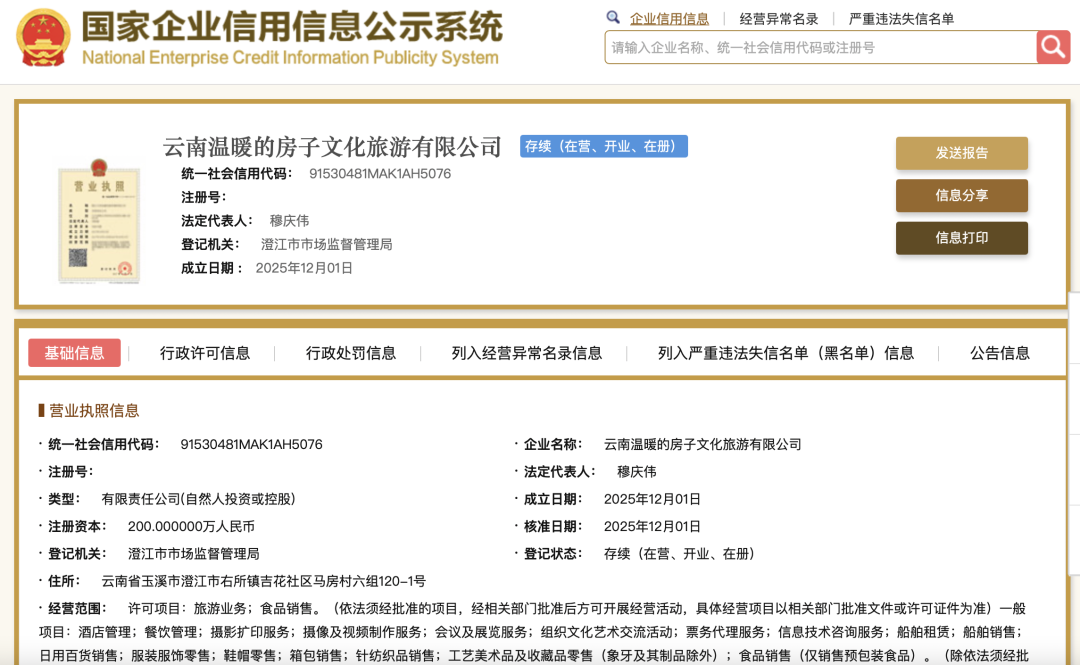1080x665 pixels.
Task: Click the 营业执照信息 section heading
Action: [94, 411]
